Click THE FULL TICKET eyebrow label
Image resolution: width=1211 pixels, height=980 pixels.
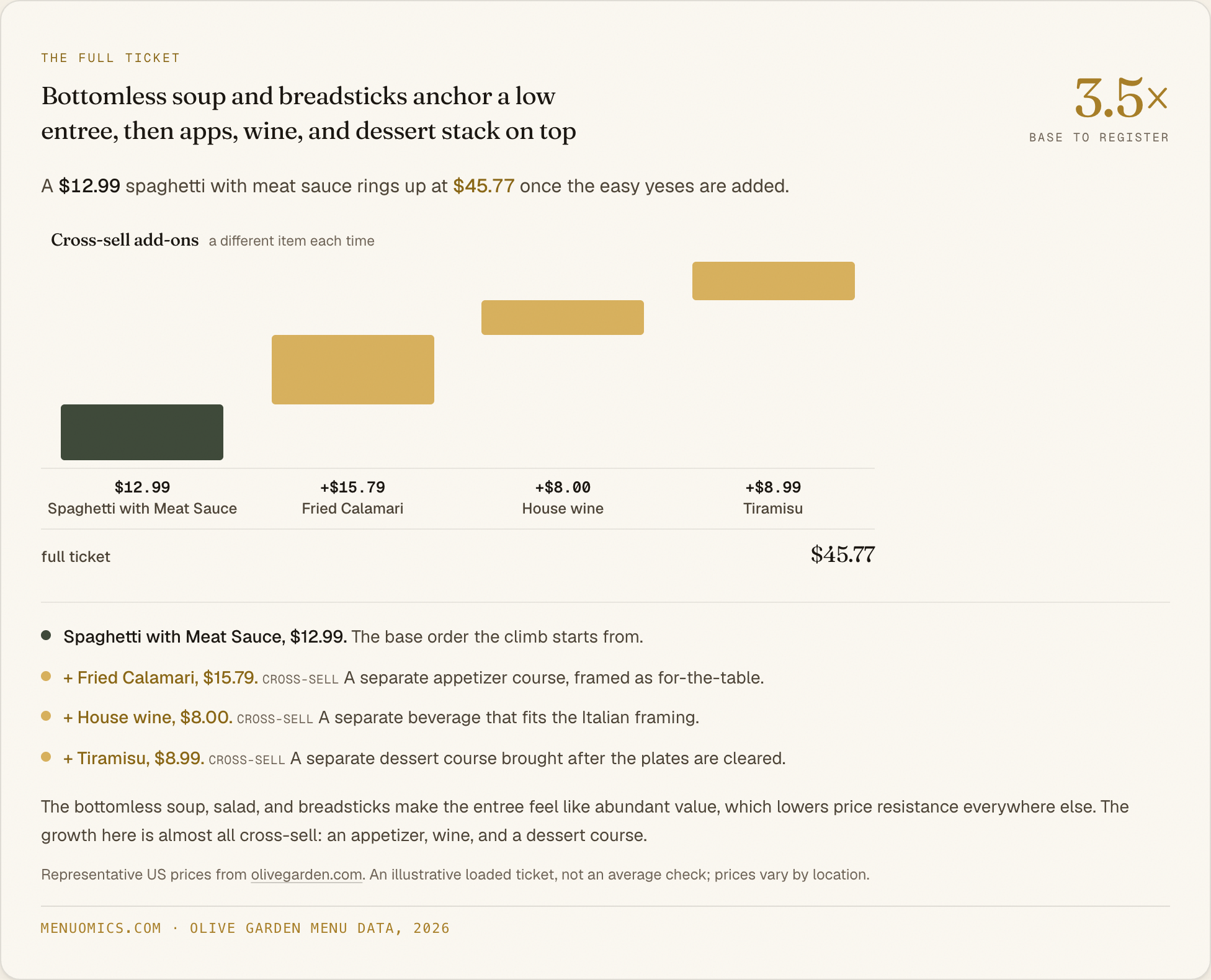click(110, 58)
